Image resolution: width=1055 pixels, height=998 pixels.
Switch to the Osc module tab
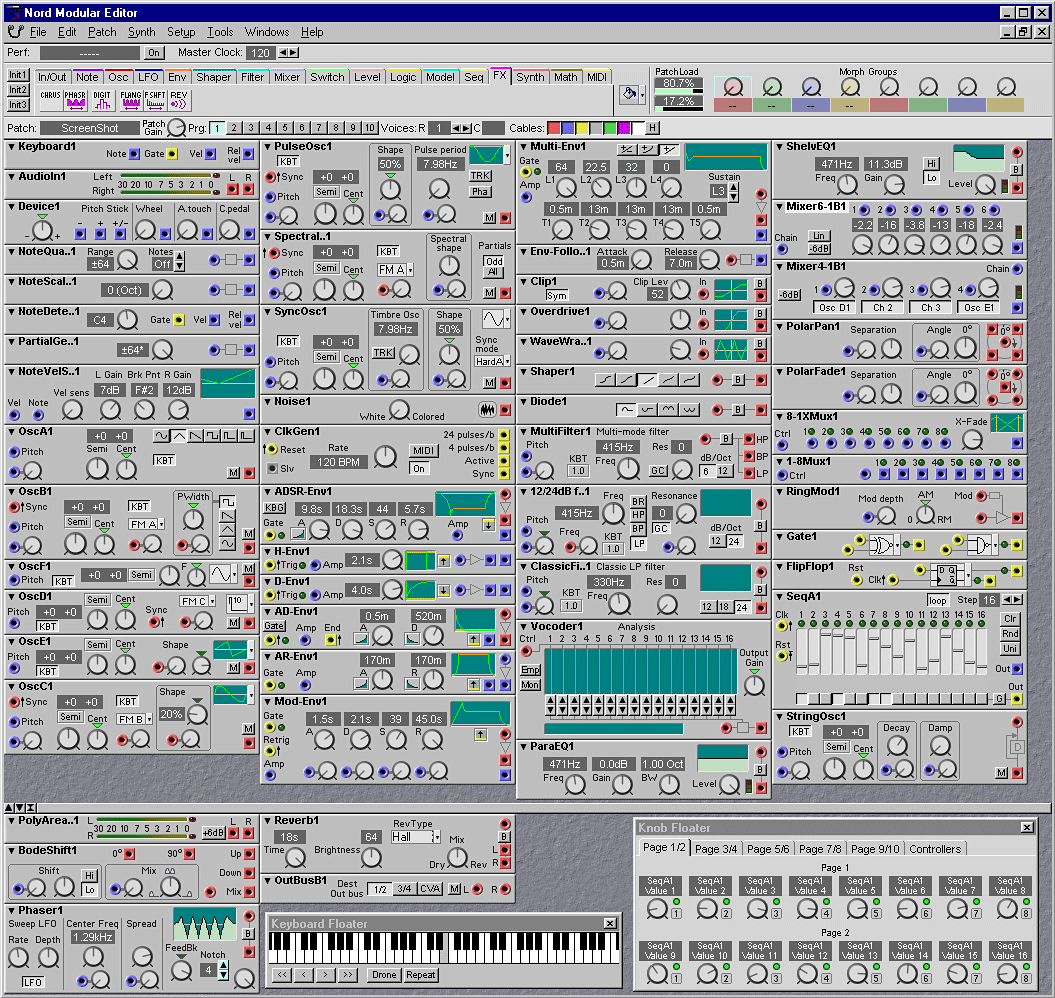[118, 77]
